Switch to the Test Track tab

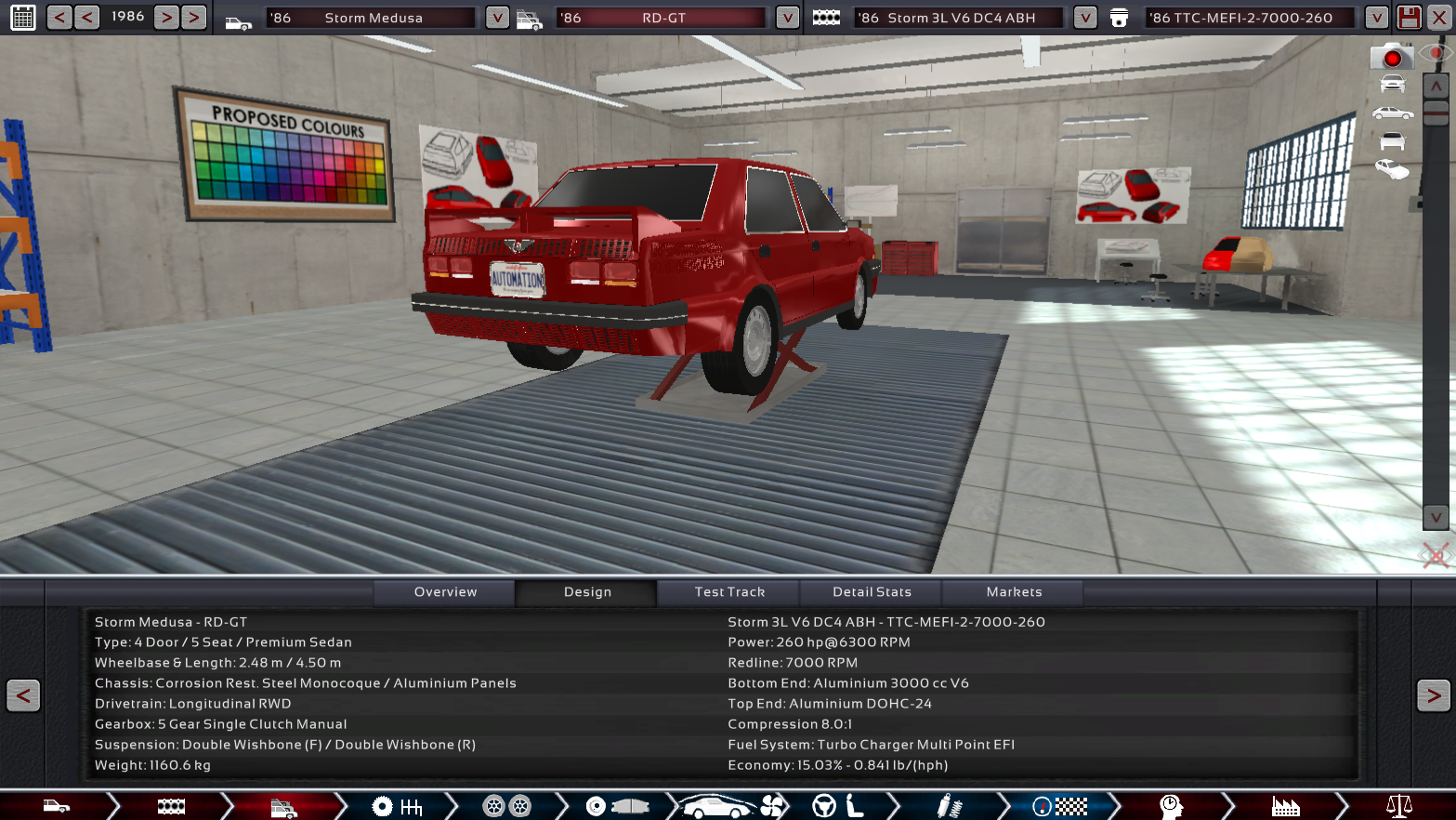[x=729, y=592]
